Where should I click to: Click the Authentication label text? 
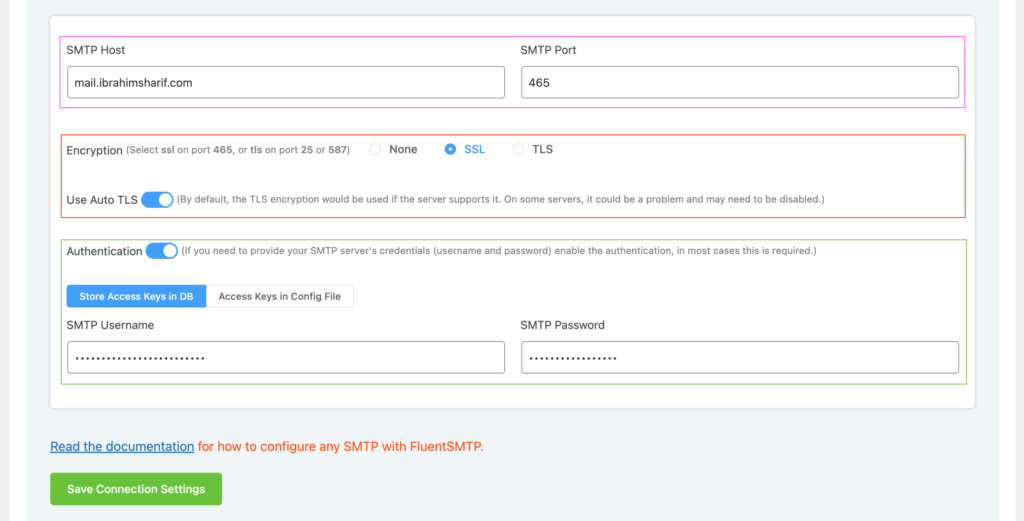[104, 251]
